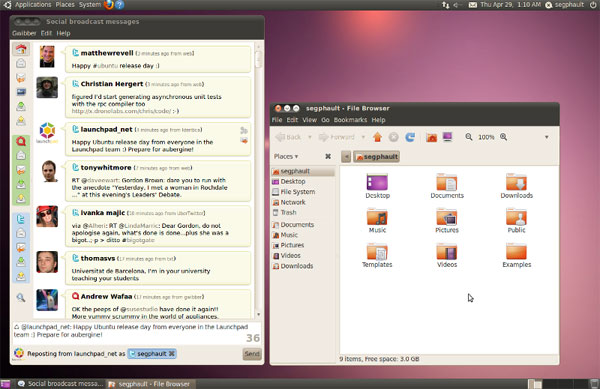Open the mail indicator envelope in top panel
600x389 pixels.
pyautogui.click(x=473, y=5)
